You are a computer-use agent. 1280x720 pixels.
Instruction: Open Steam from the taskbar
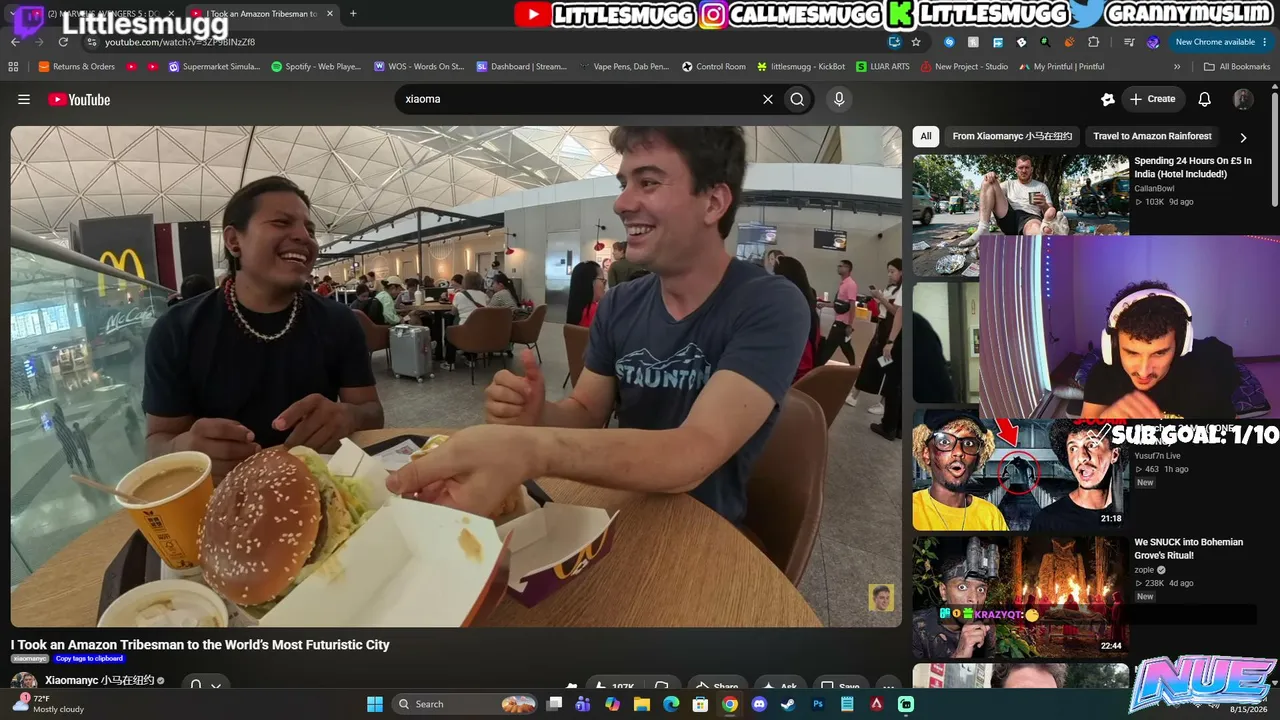(x=788, y=704)
